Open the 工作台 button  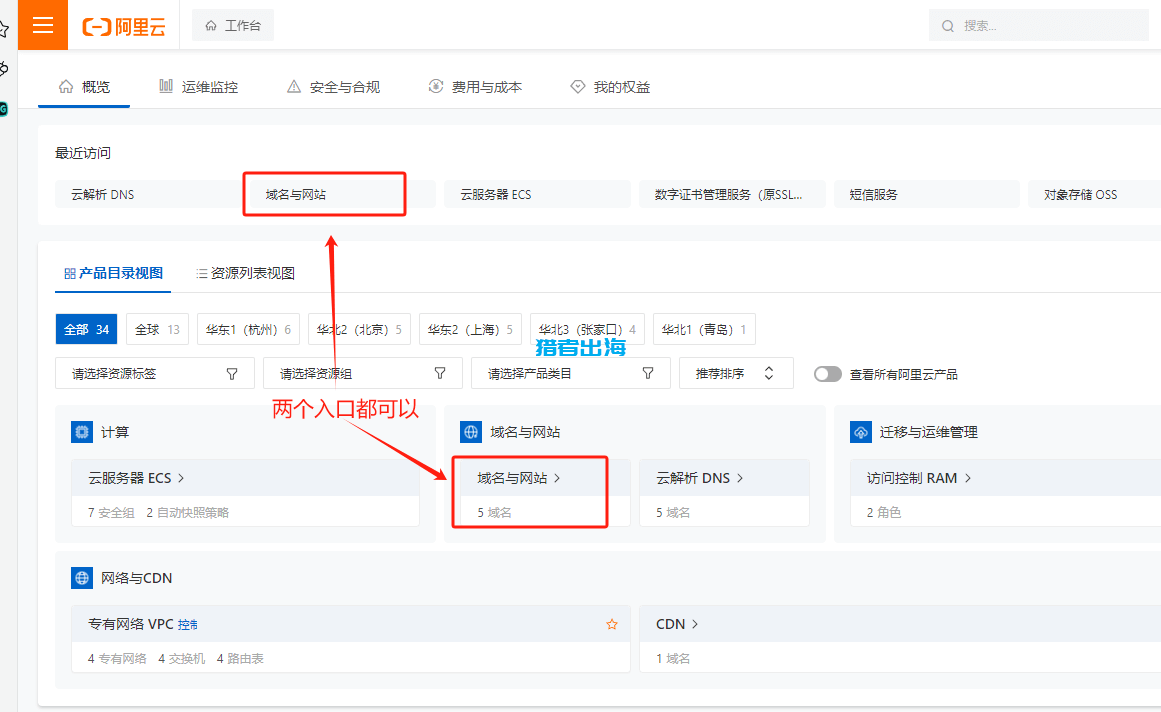[x=232, y=26]
